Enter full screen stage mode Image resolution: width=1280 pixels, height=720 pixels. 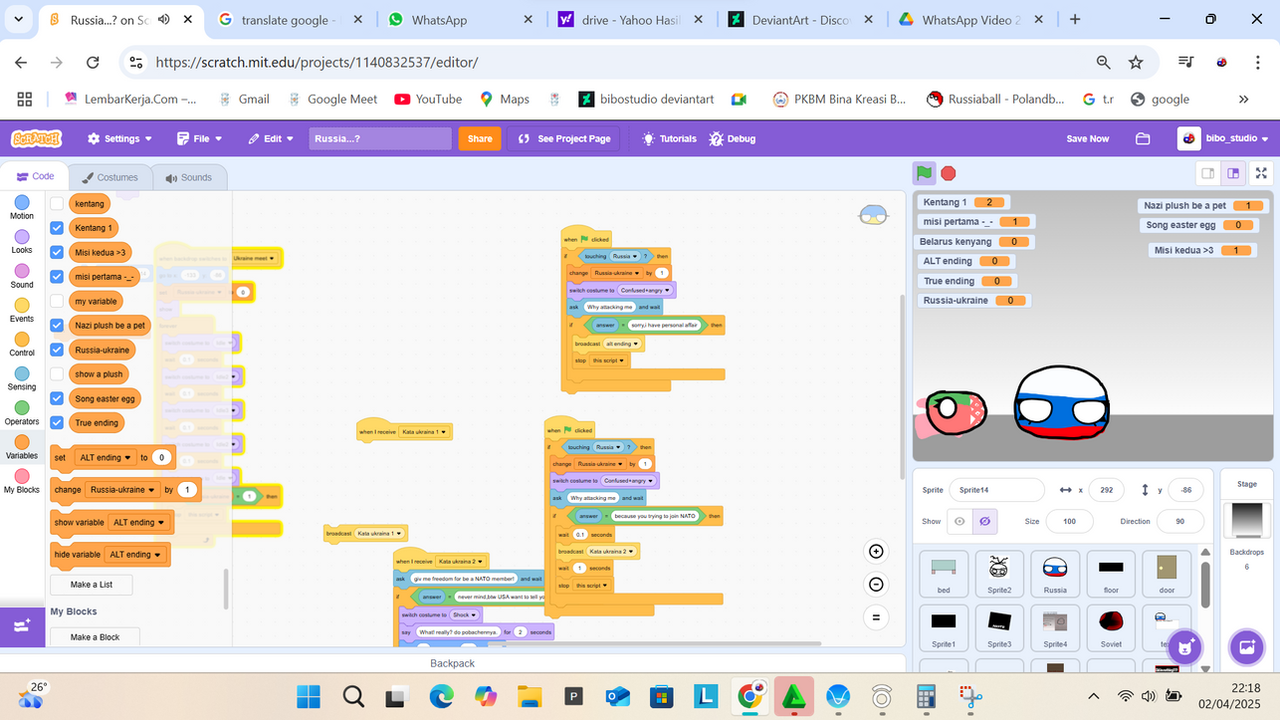(x=1261, y=173)
